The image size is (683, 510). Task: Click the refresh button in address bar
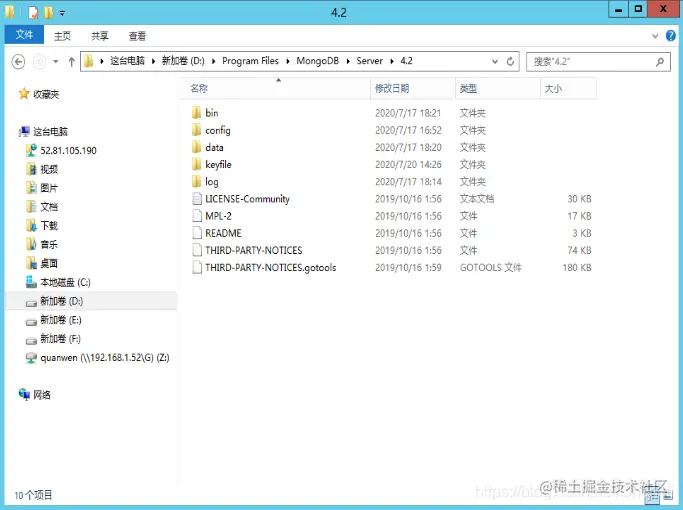pos(511,61)
